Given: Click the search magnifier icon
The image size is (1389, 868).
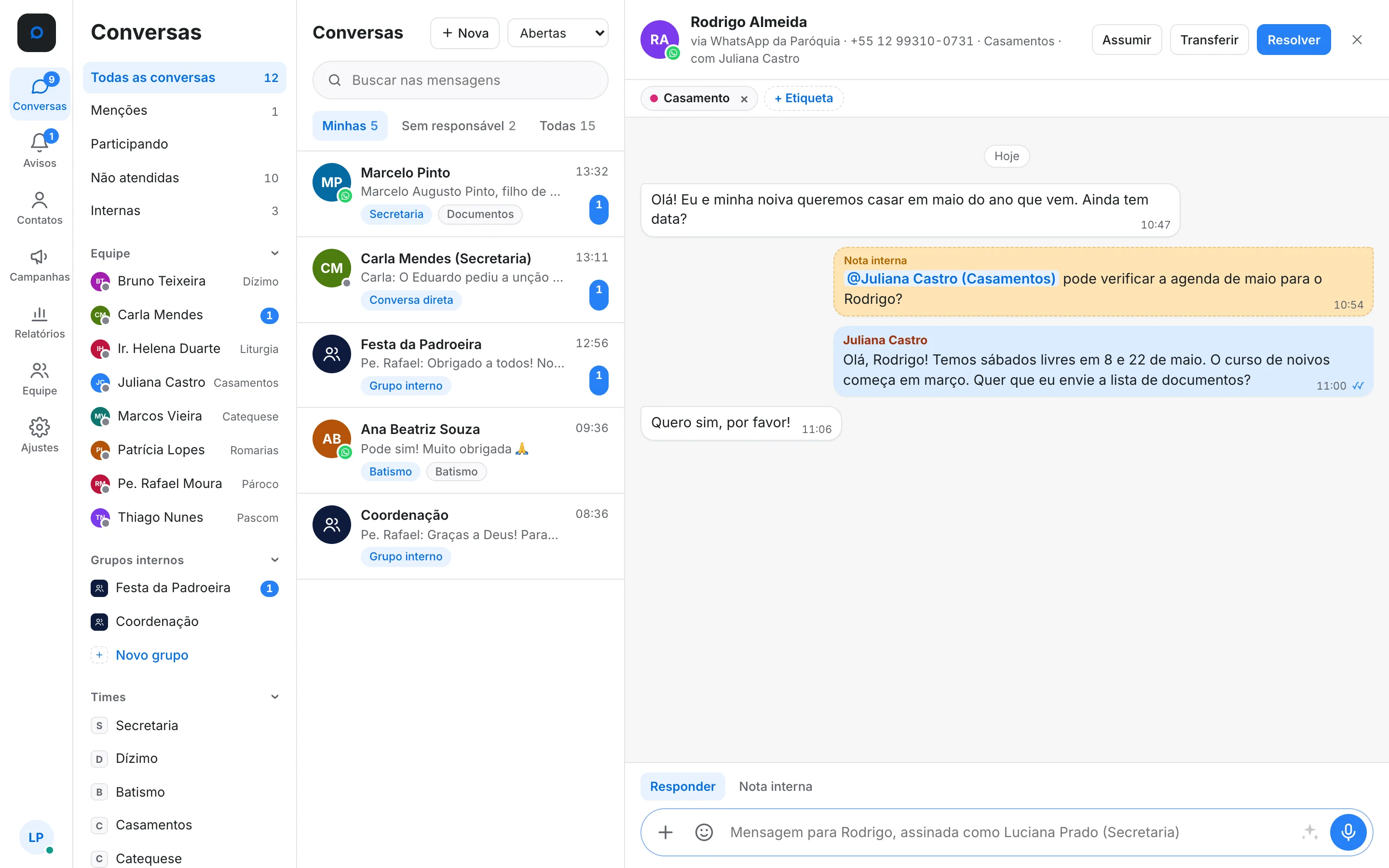Looking at the screenshot, I should (x=335, y=80).
